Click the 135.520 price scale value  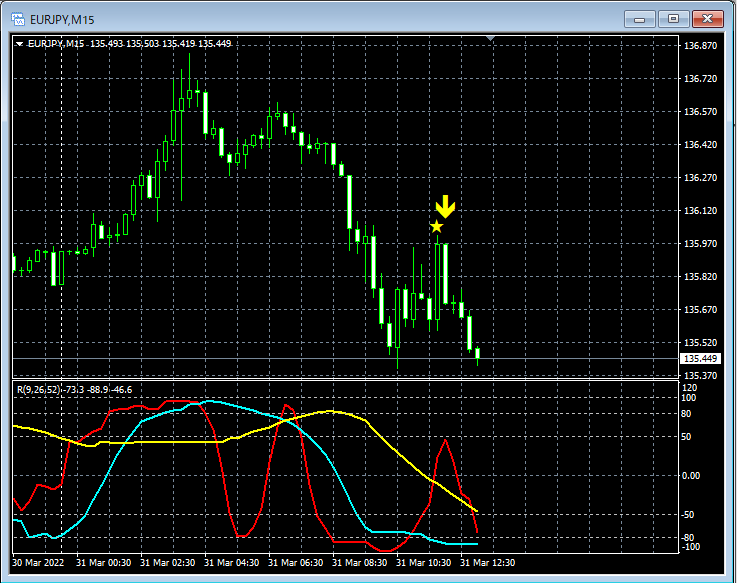coord(700,342)
